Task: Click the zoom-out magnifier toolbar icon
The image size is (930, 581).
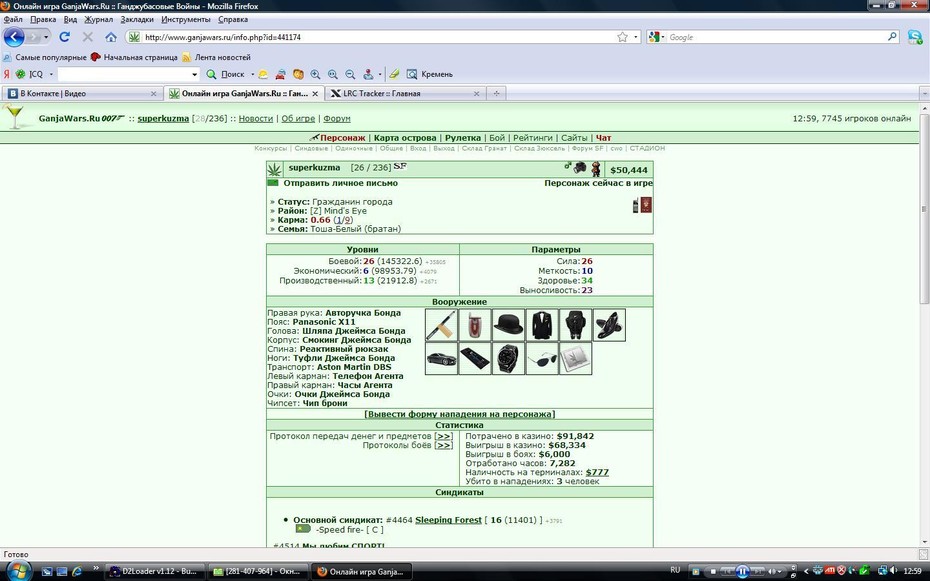Action: click(351, 74)
